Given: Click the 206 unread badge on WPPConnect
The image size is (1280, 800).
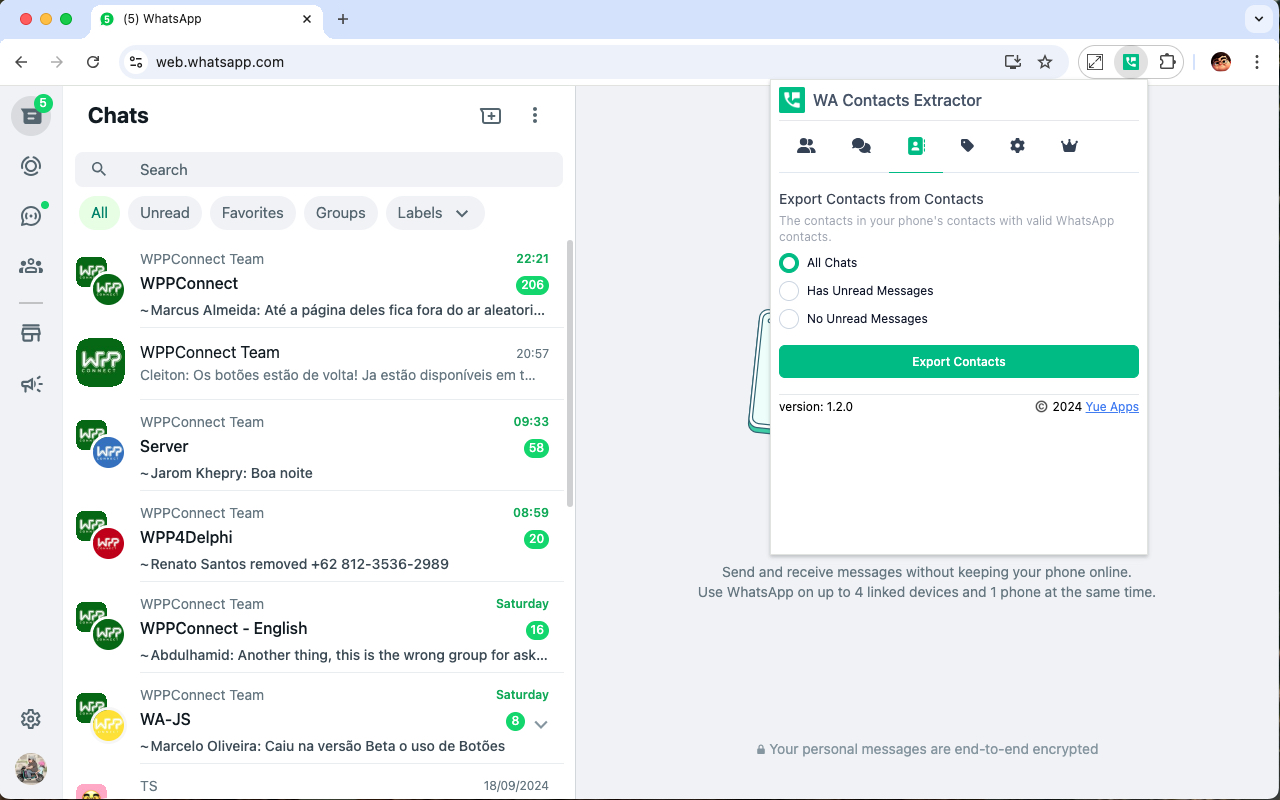Looking at the screenshot, I should tap(533, 285).
